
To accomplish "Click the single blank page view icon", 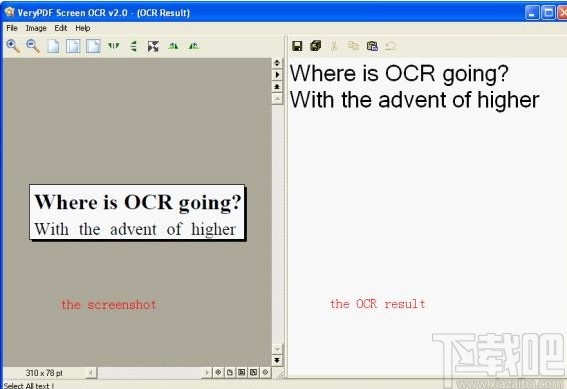I will [x=54, y=46].
